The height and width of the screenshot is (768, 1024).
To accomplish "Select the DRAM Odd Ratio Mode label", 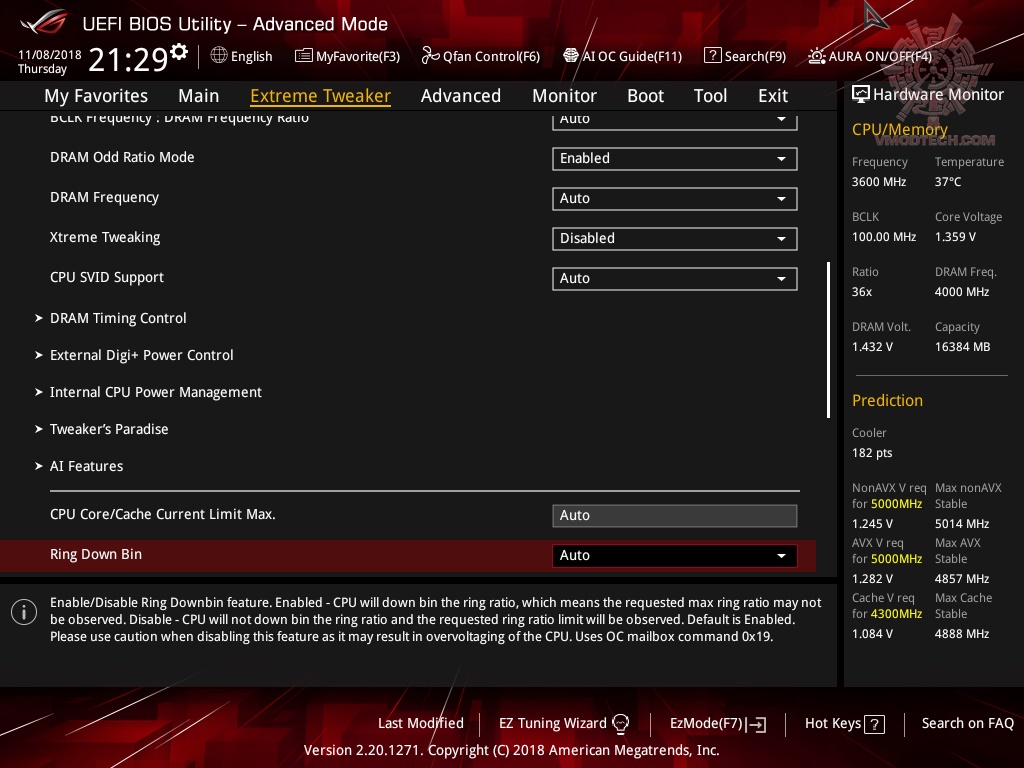I will point(122,157).
